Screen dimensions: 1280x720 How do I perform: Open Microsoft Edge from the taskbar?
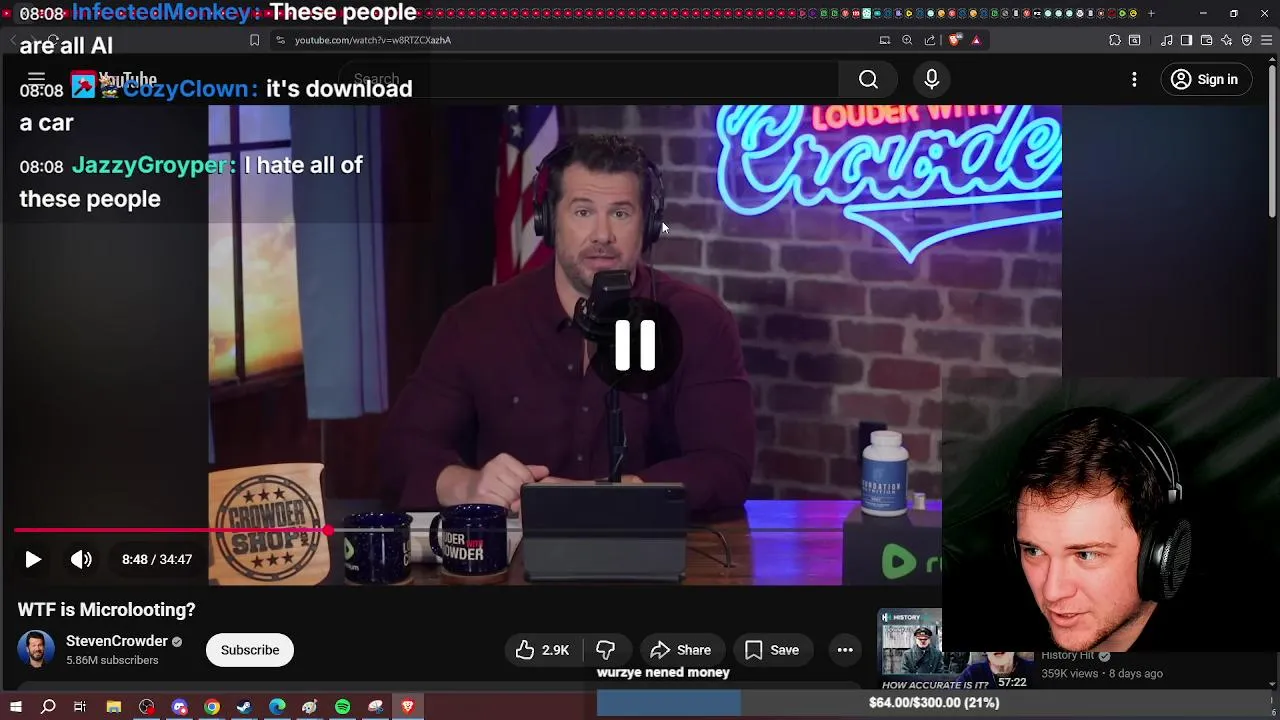(277, 707)
